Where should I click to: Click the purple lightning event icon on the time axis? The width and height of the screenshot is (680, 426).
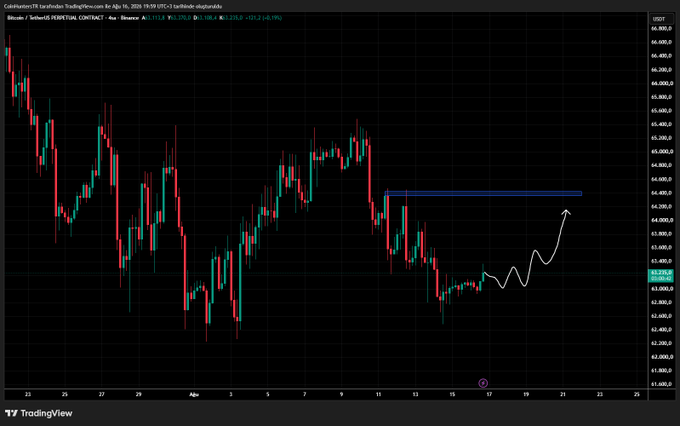(x=483, y=383)
